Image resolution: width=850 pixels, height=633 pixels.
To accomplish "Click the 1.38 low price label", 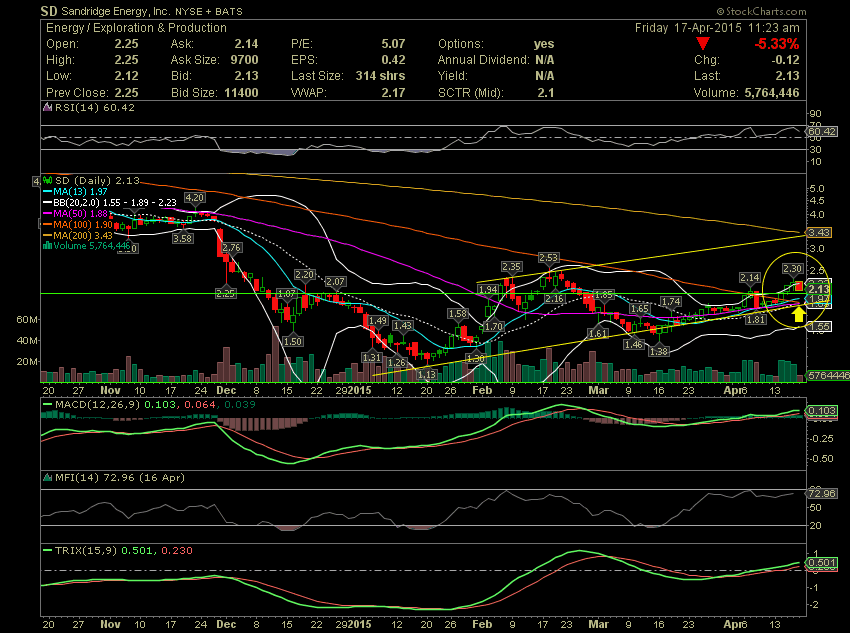I will coord(659,352).
